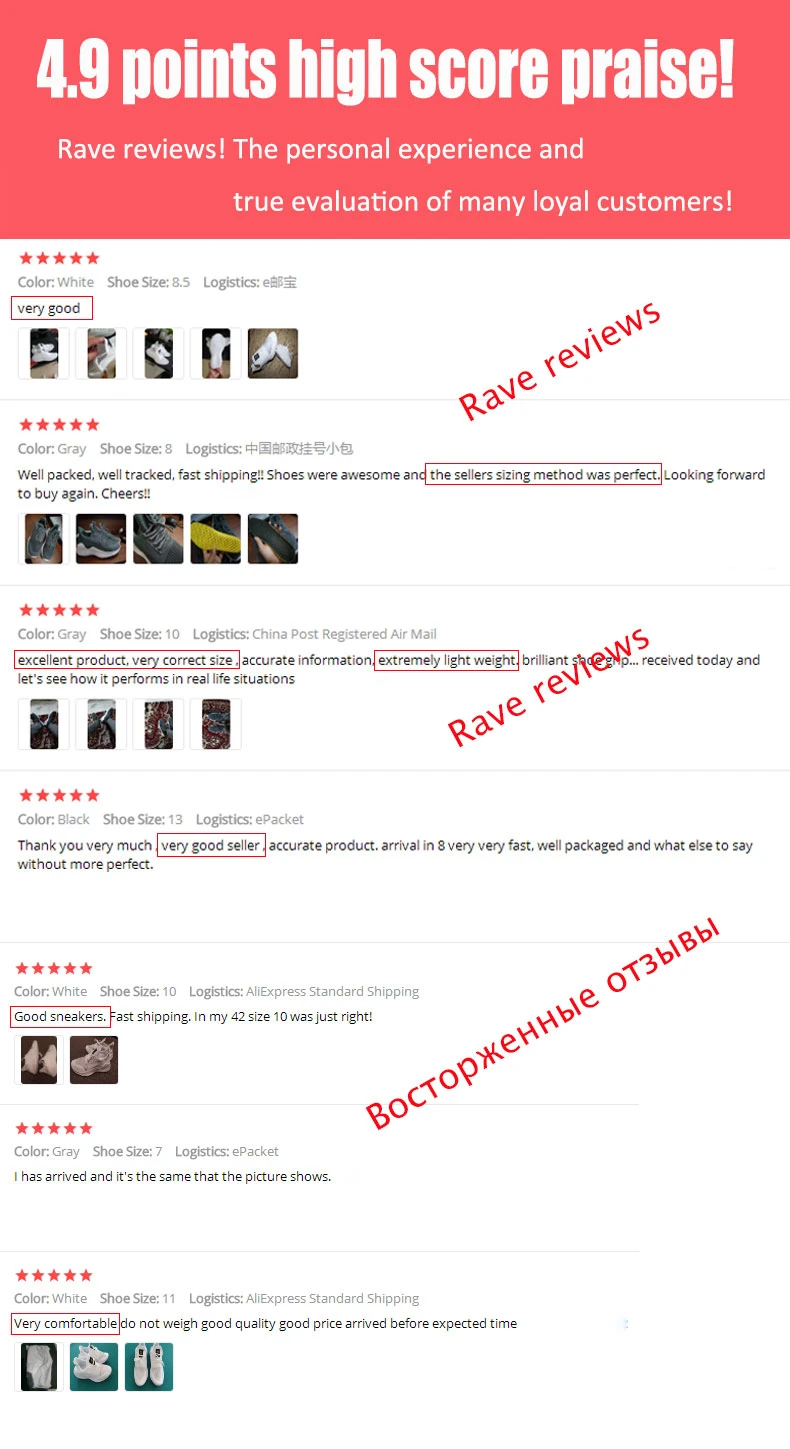Open first thumbnail in the 'very good' review
The width and height of the screenshot is (790, 1449).
tap(44, 353)
